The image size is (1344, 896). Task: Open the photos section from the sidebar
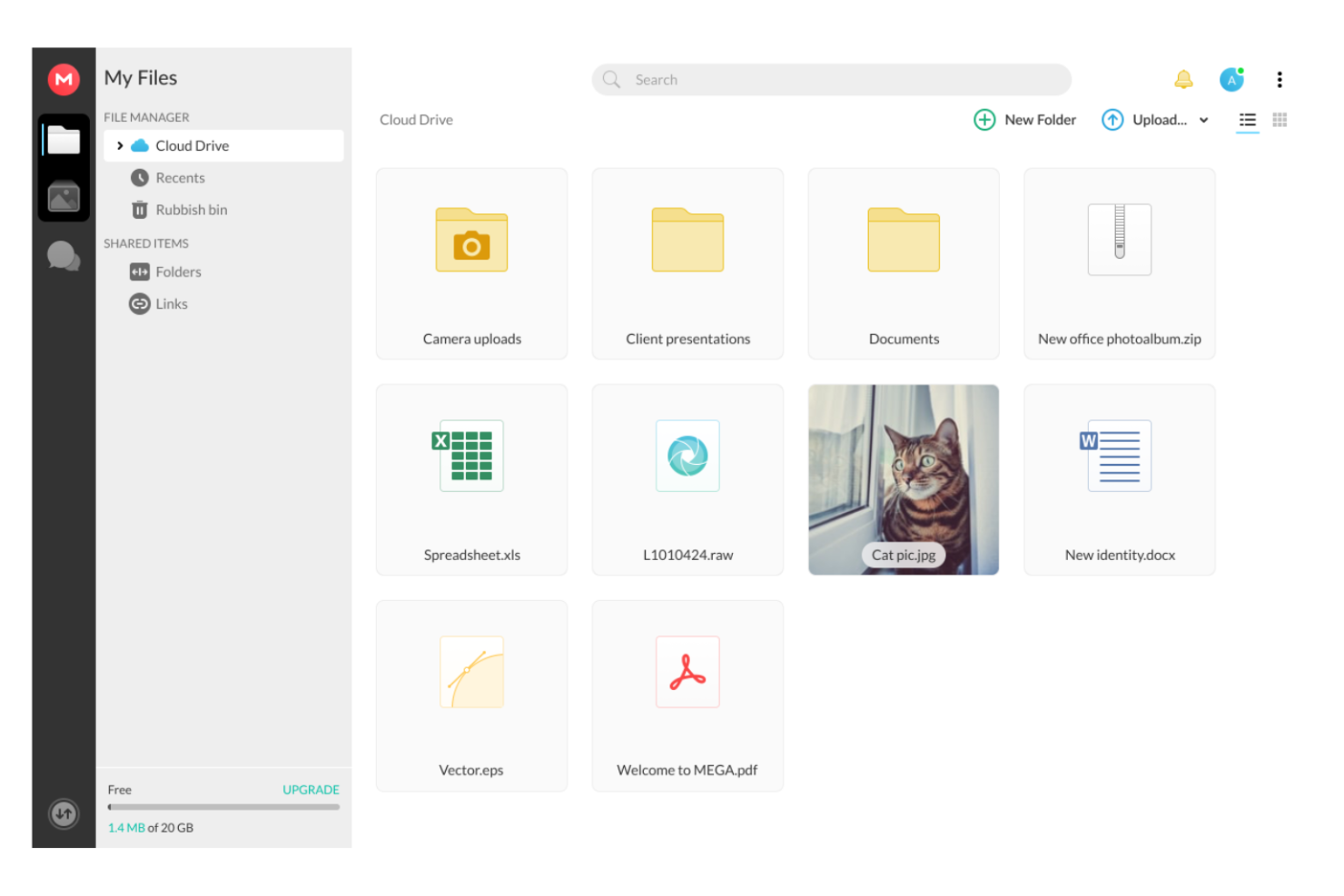(63, 198)
